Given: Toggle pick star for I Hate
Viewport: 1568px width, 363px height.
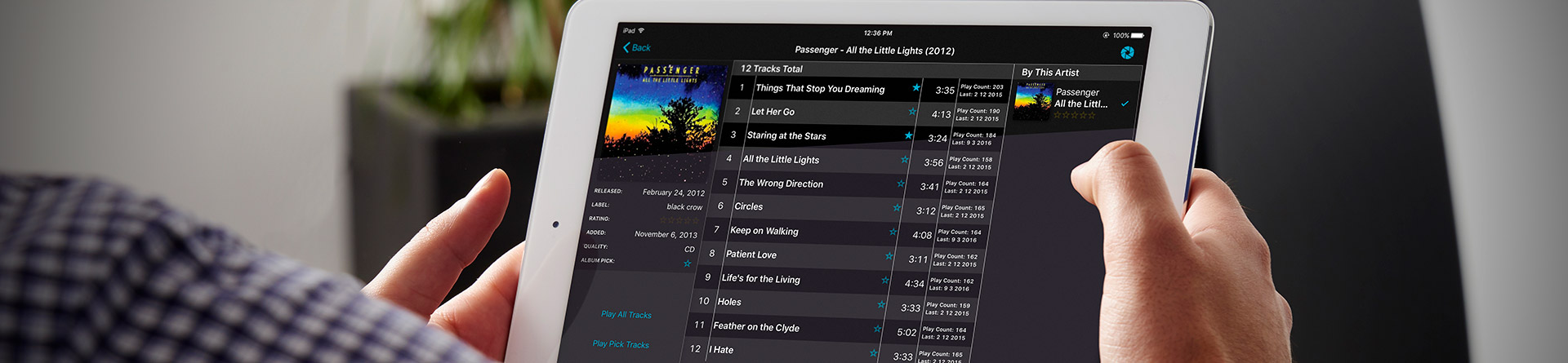Looking at the screenshot, I should (x=873, y=352).
